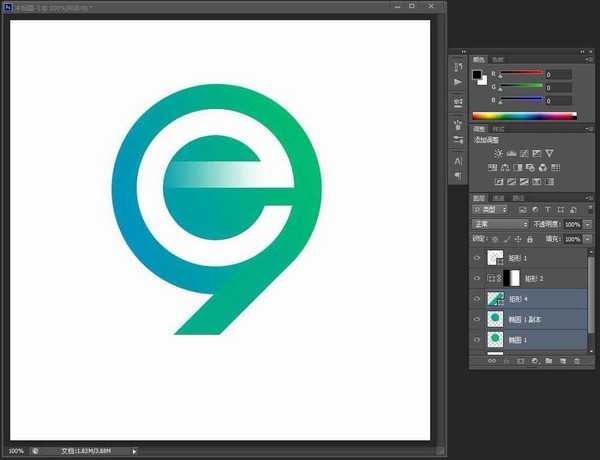The height and width of the screenshot is (460, 600).
Task: Click the link layers chain icon
Action: (491, 360)
